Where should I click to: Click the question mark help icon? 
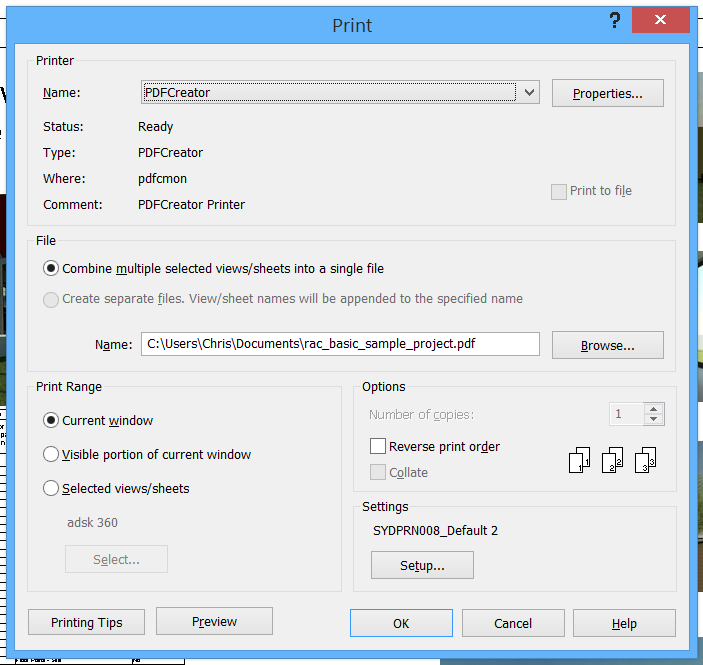(615, 22)
